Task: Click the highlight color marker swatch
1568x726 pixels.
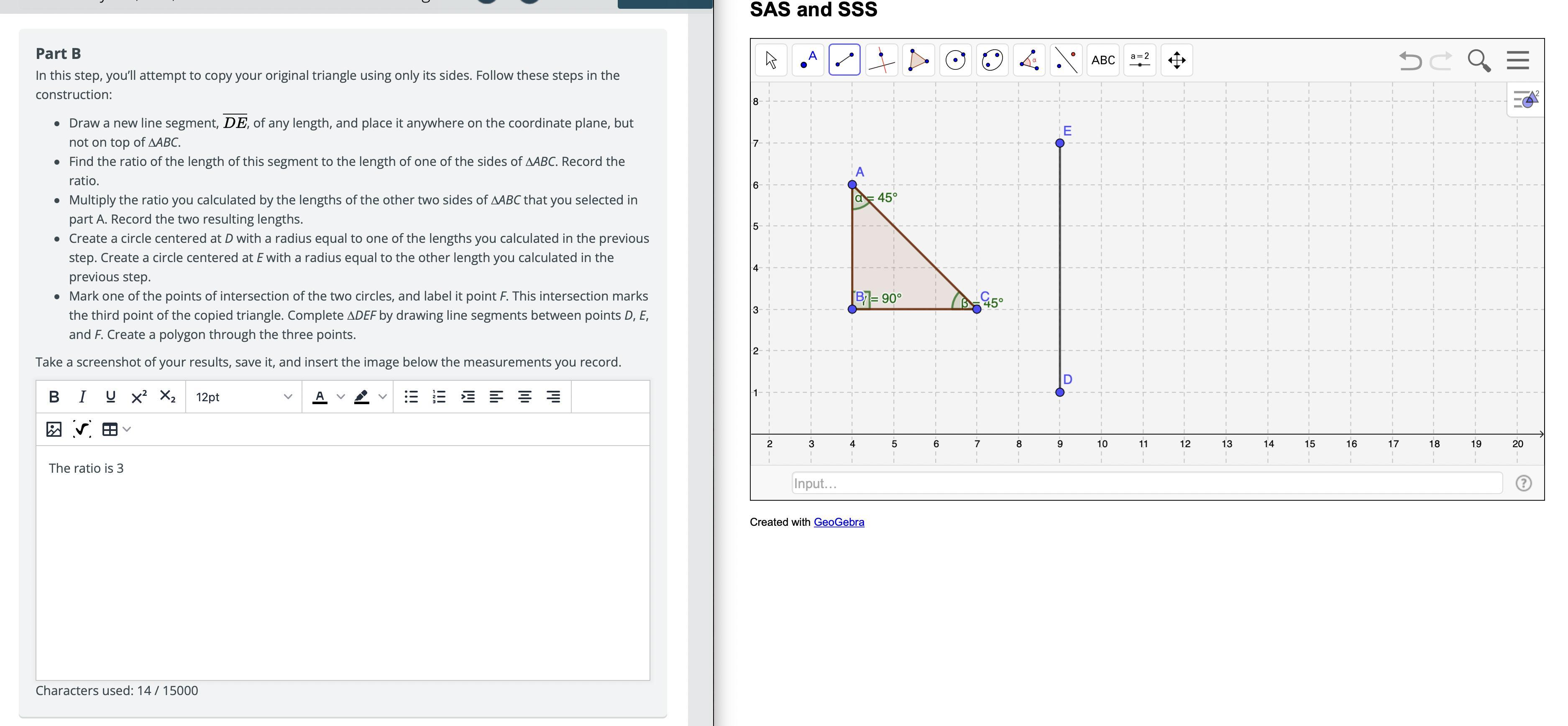Action: [361, 397]
